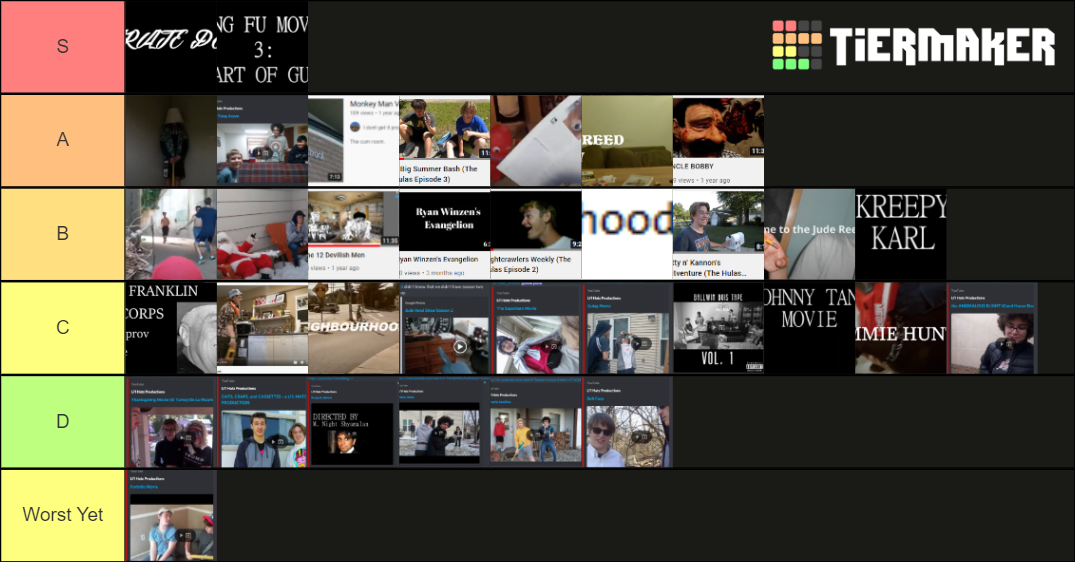Select the Directed by M. Night Shyamalan thumbnail
Screen dimensions: 1075x562
pyautogui.click(x=354, y=422)
